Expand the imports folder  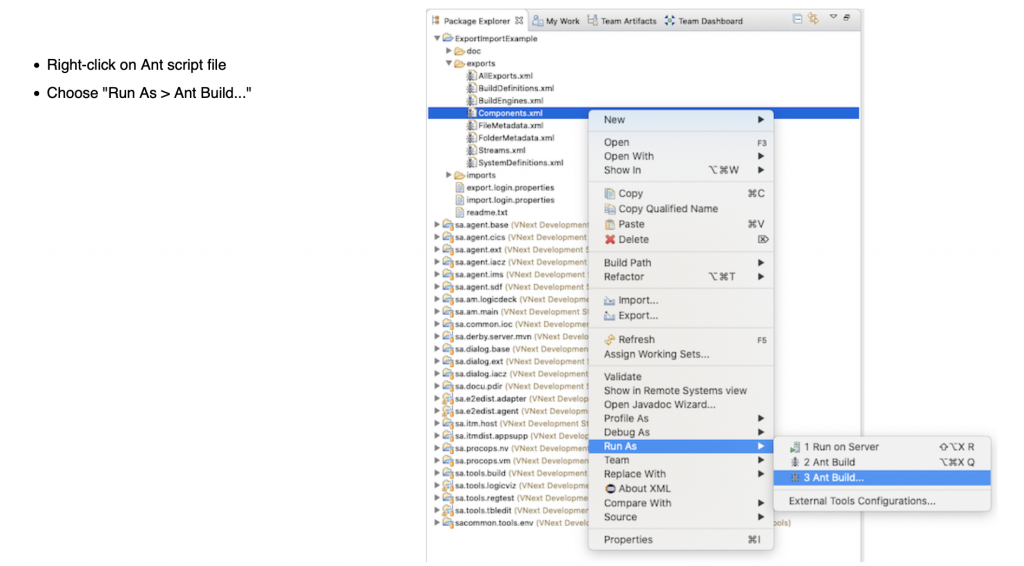point(449,175)
